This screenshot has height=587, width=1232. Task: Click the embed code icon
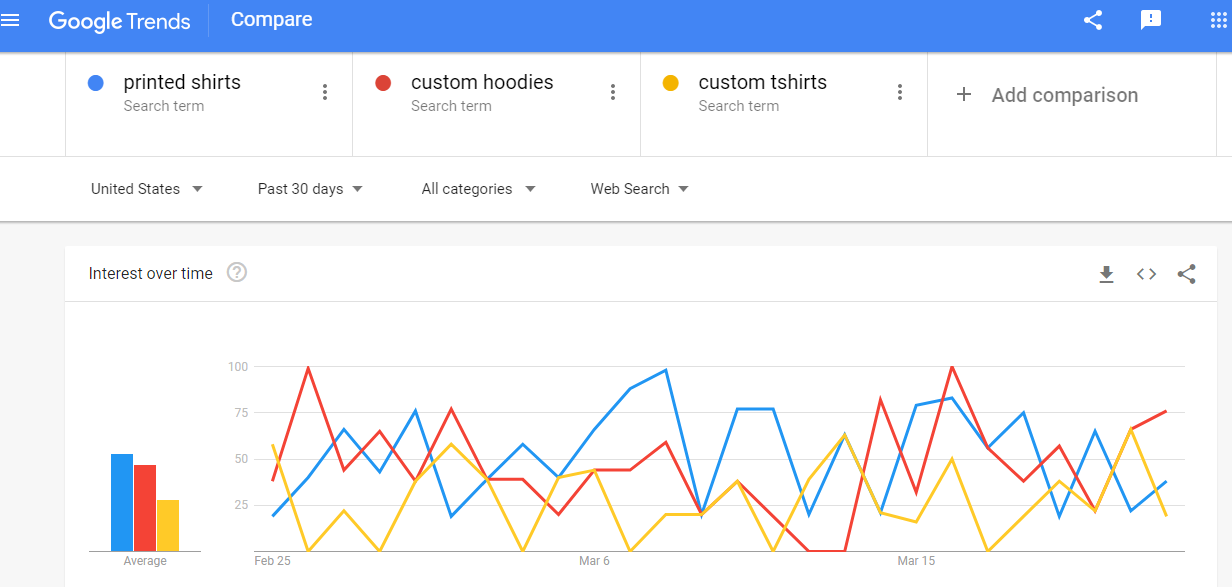1146,274
